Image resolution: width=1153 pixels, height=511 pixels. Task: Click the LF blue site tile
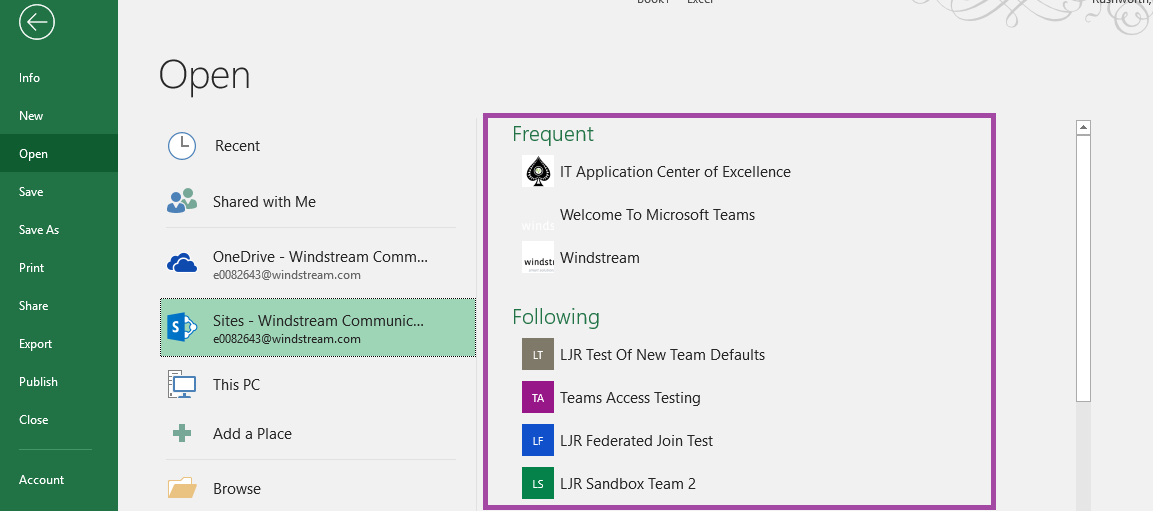(538, 440)
